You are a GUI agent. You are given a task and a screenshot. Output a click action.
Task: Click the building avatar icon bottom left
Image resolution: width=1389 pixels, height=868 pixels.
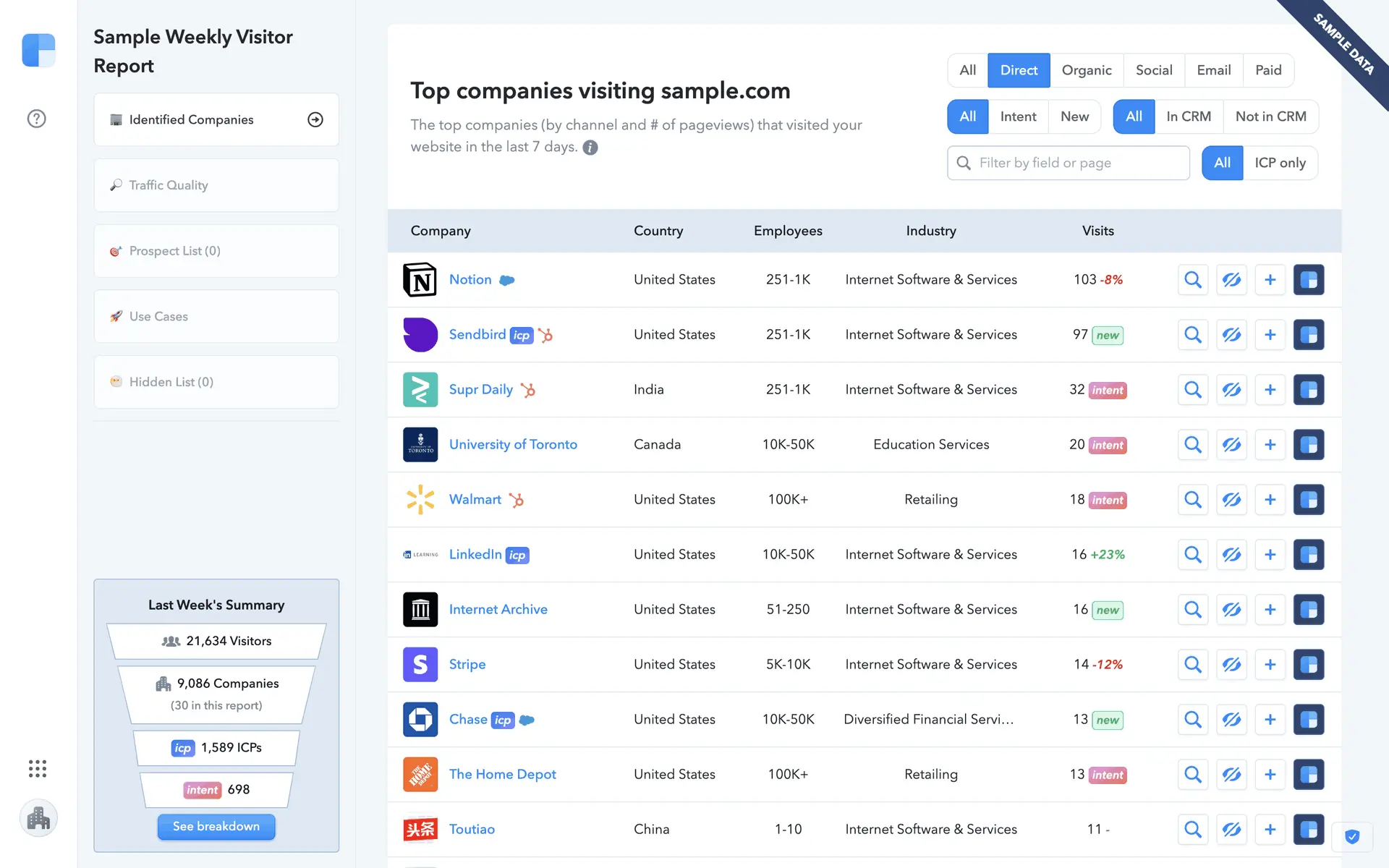point(38,818)
